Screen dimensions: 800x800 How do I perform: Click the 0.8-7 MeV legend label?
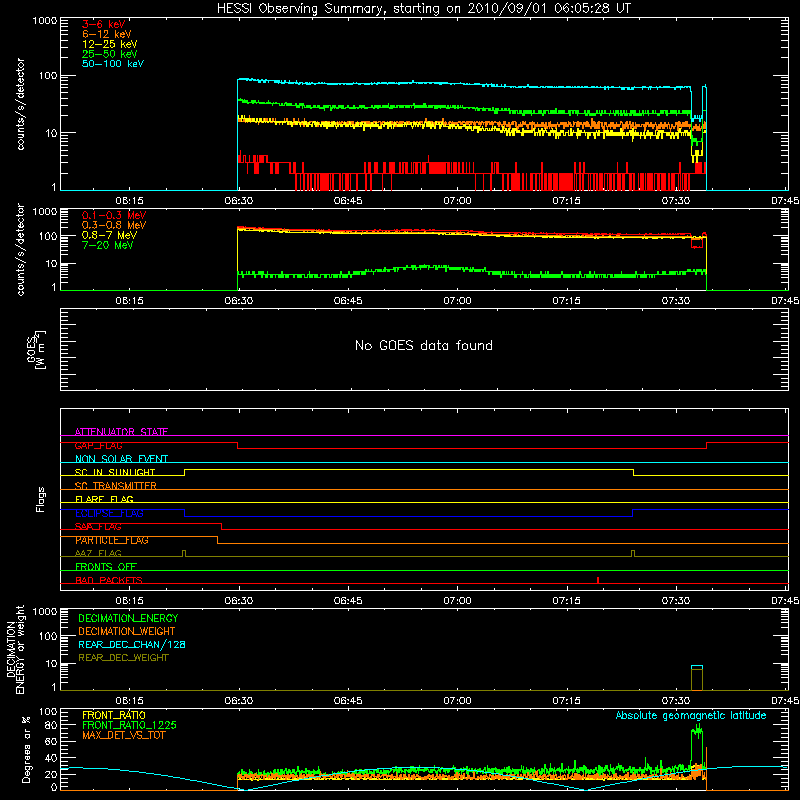(x=109, y=235)
